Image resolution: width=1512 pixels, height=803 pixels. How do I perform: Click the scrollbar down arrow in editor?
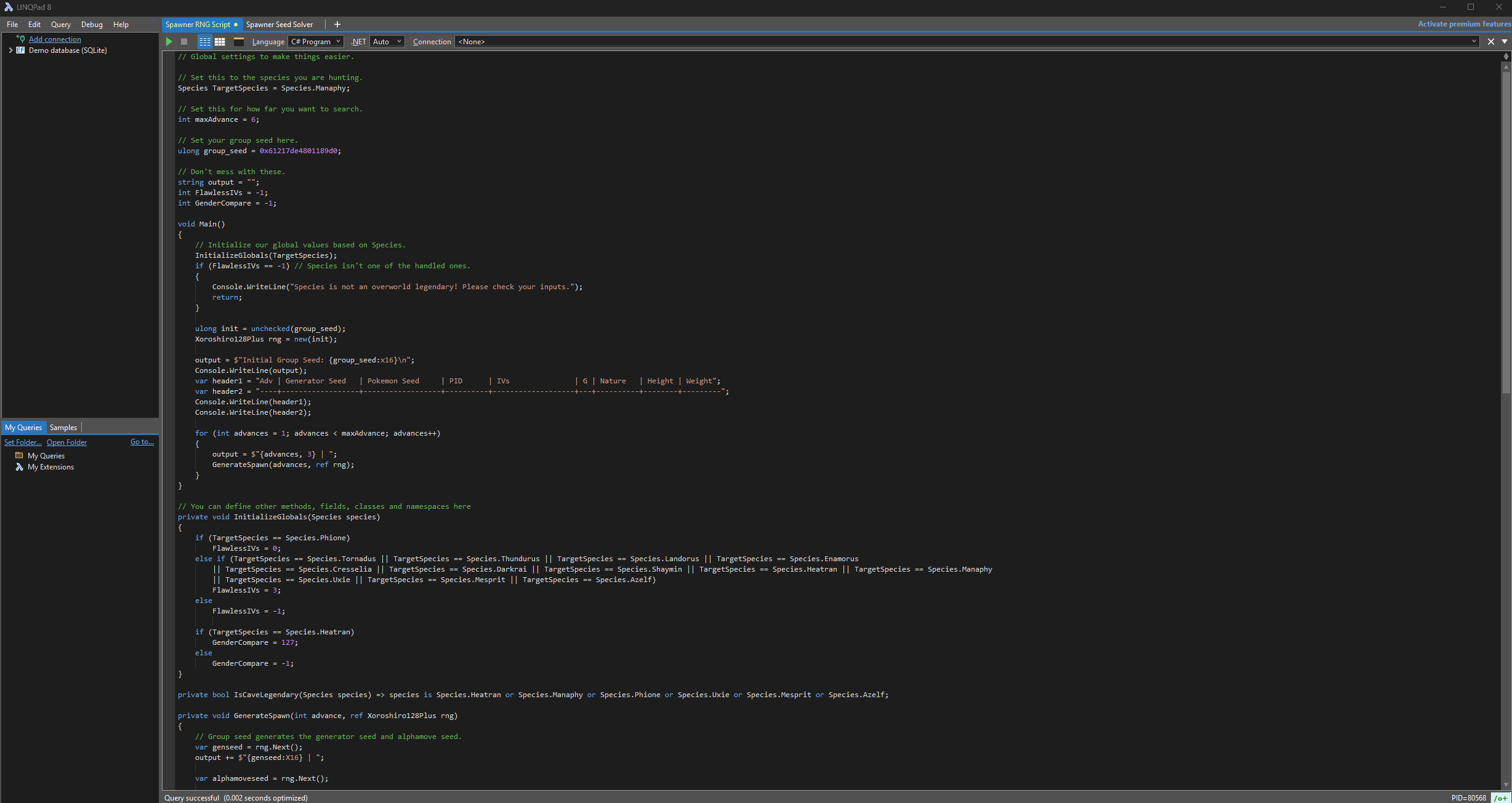coord(1506,785)
